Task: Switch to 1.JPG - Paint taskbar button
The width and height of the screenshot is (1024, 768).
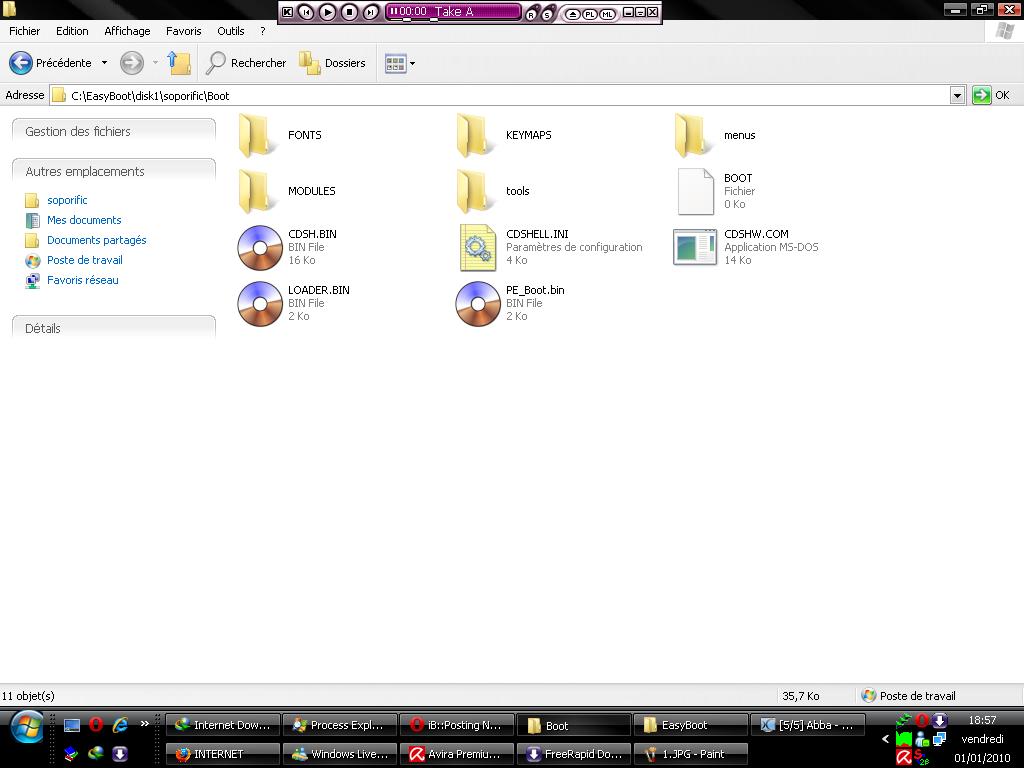Action: [x=690, y=754]
